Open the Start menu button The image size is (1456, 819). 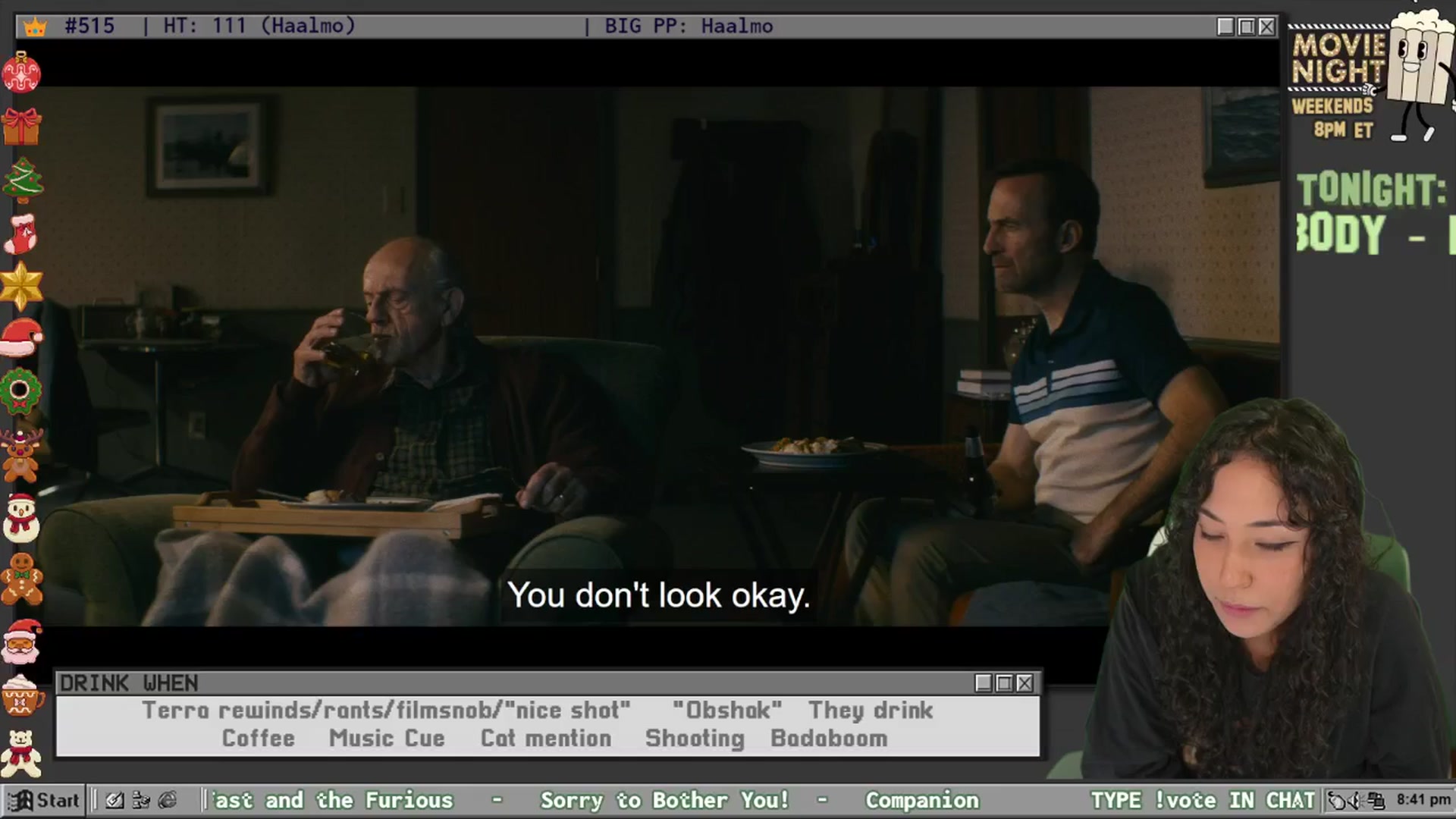click(x=44, y=800)
